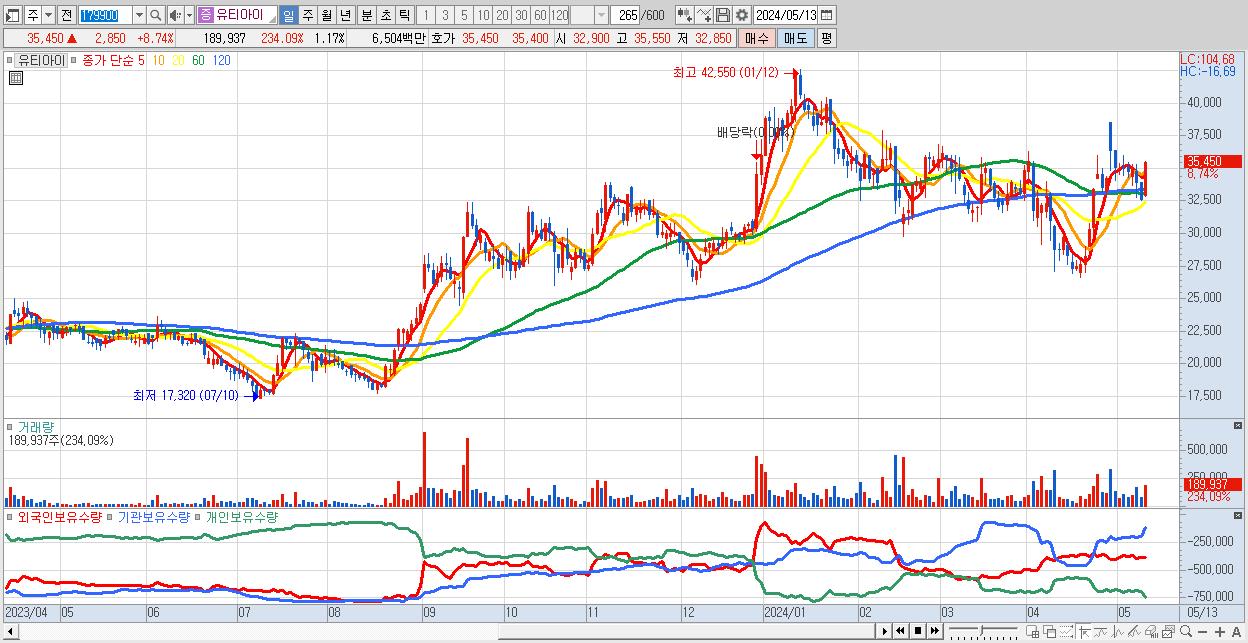Click the 매도 sell button
The image size is (1248, 643).
click(795, 38)
